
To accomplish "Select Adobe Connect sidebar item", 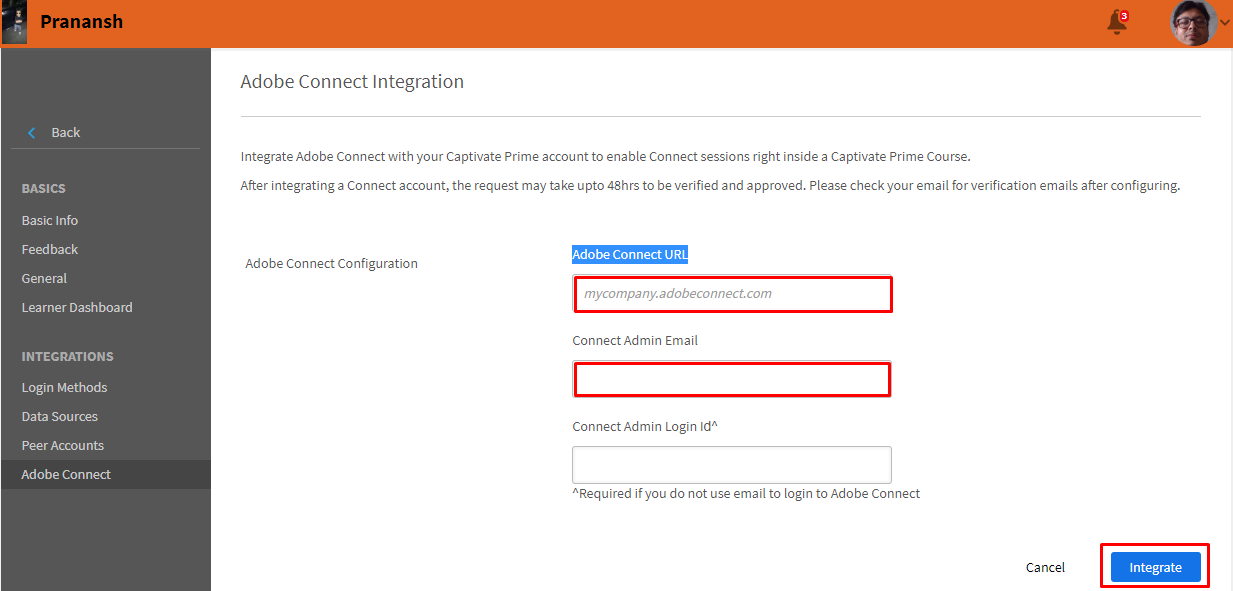I will click(66, 474).
